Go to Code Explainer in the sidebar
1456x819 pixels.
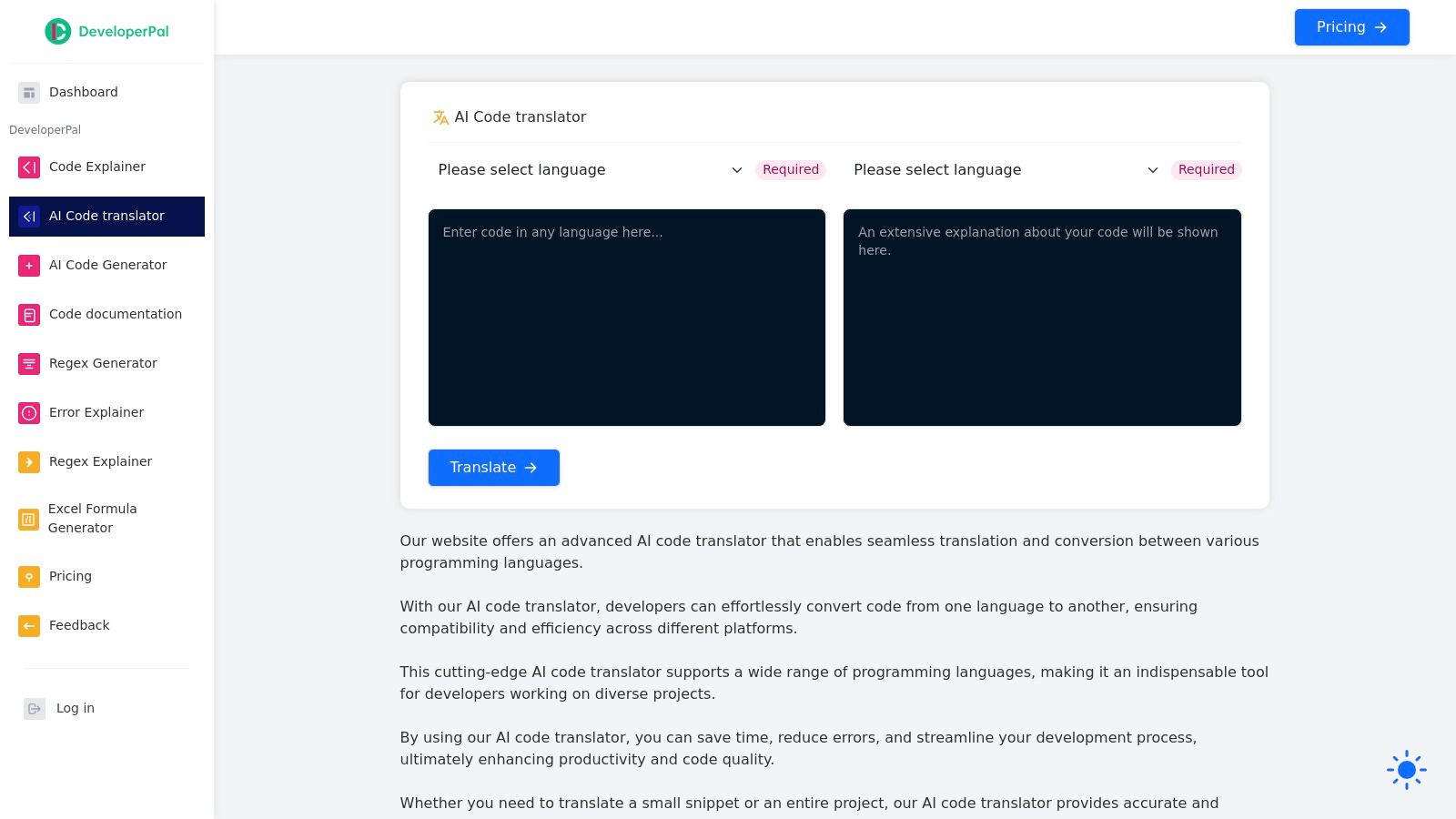point(107,167)
